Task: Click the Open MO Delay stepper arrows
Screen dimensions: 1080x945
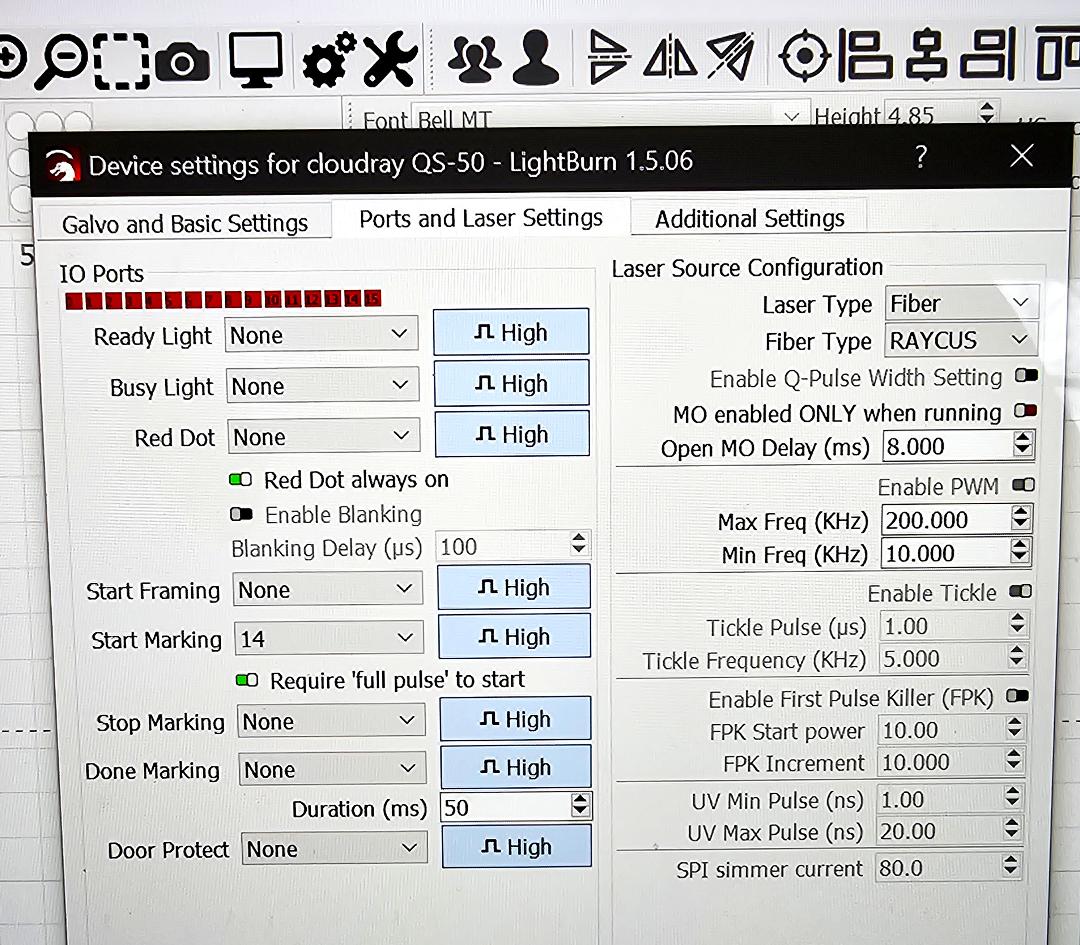Action: coord(1023,446)
